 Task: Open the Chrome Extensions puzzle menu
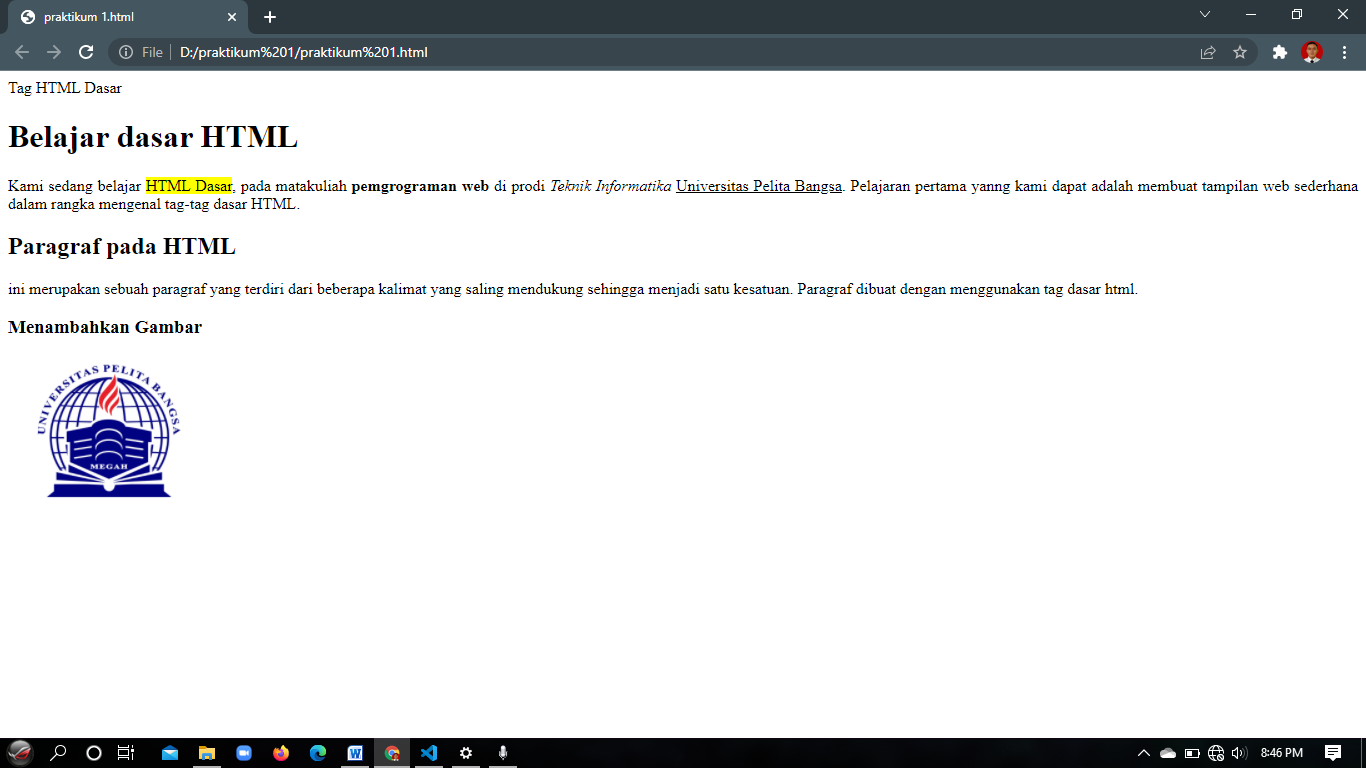(1280, 52)
